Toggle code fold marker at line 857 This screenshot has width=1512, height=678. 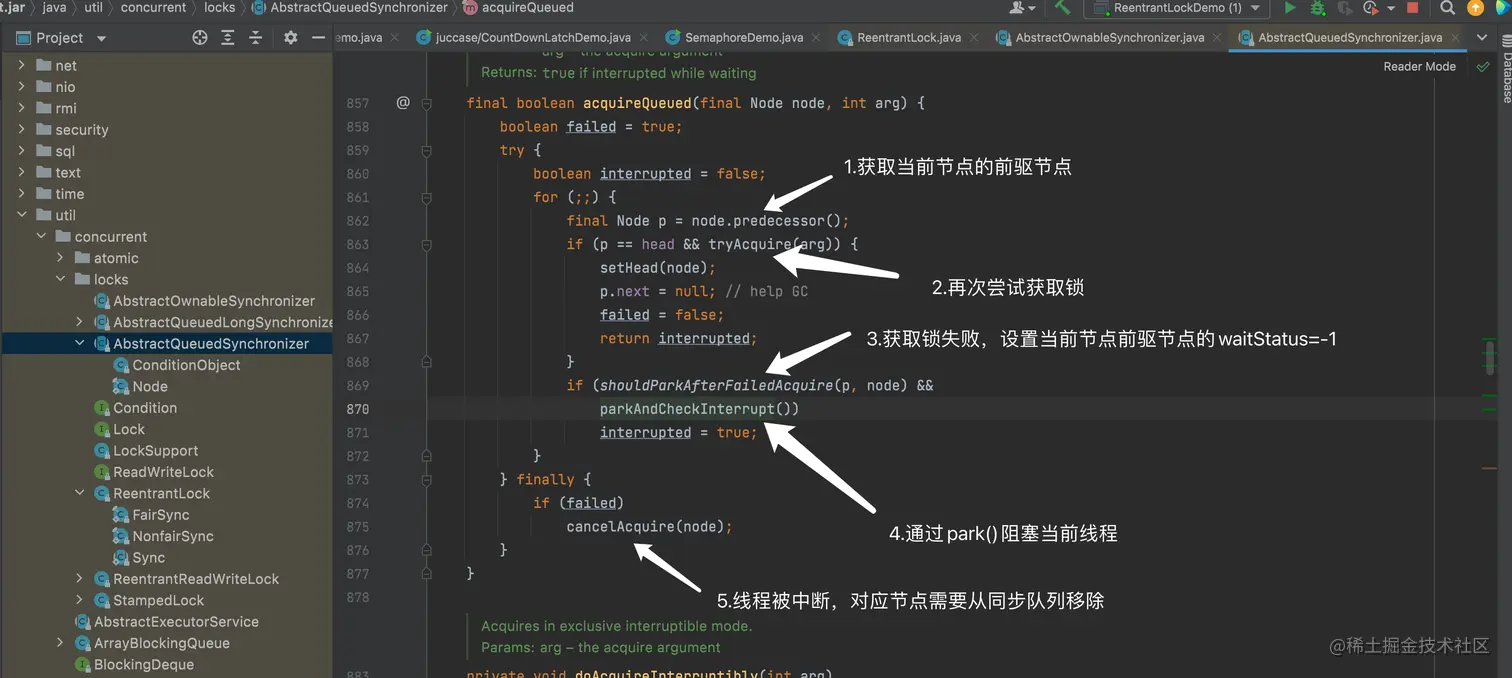pyautogui.click(x=427, y=103)
